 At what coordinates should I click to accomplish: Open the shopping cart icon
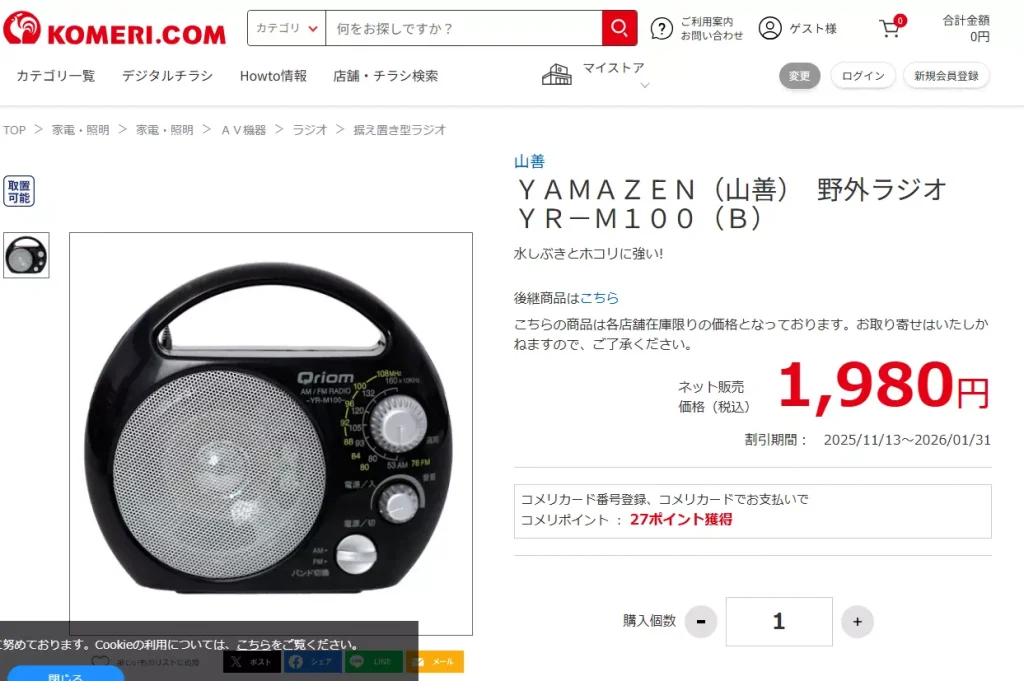coord(891,28)
